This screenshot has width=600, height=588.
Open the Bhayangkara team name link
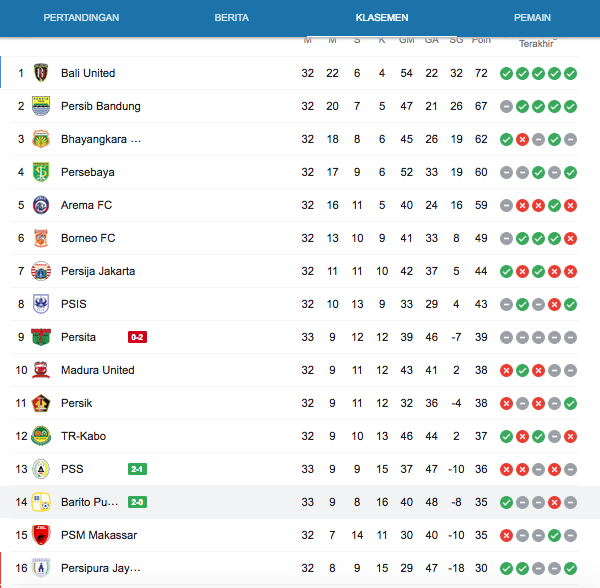point(101,139)
